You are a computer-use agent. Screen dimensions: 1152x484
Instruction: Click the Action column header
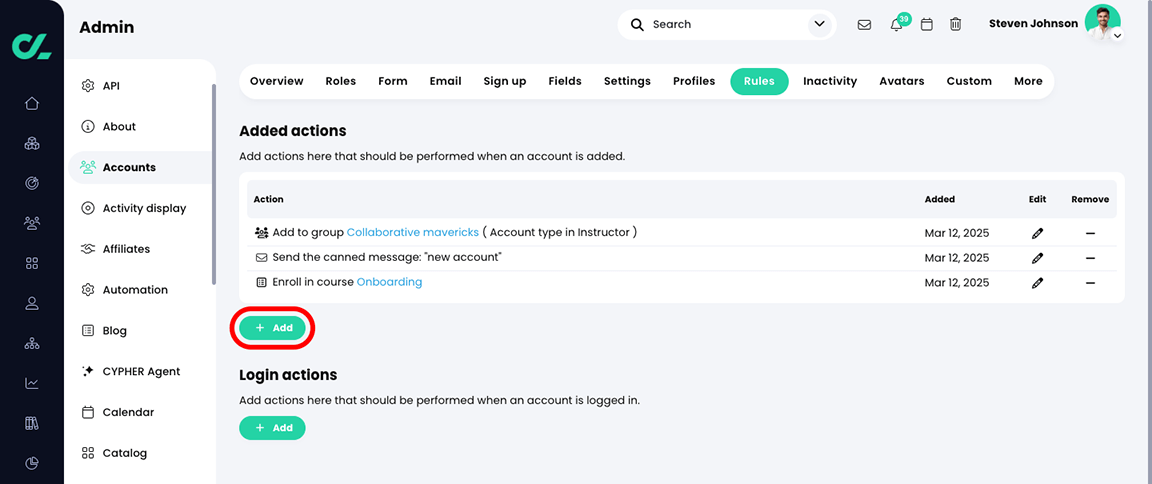tap(268, 199)
